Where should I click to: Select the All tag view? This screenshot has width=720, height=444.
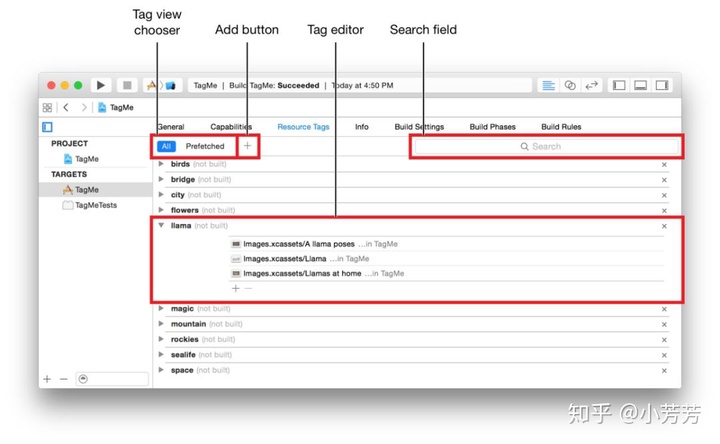pos(166,146)
